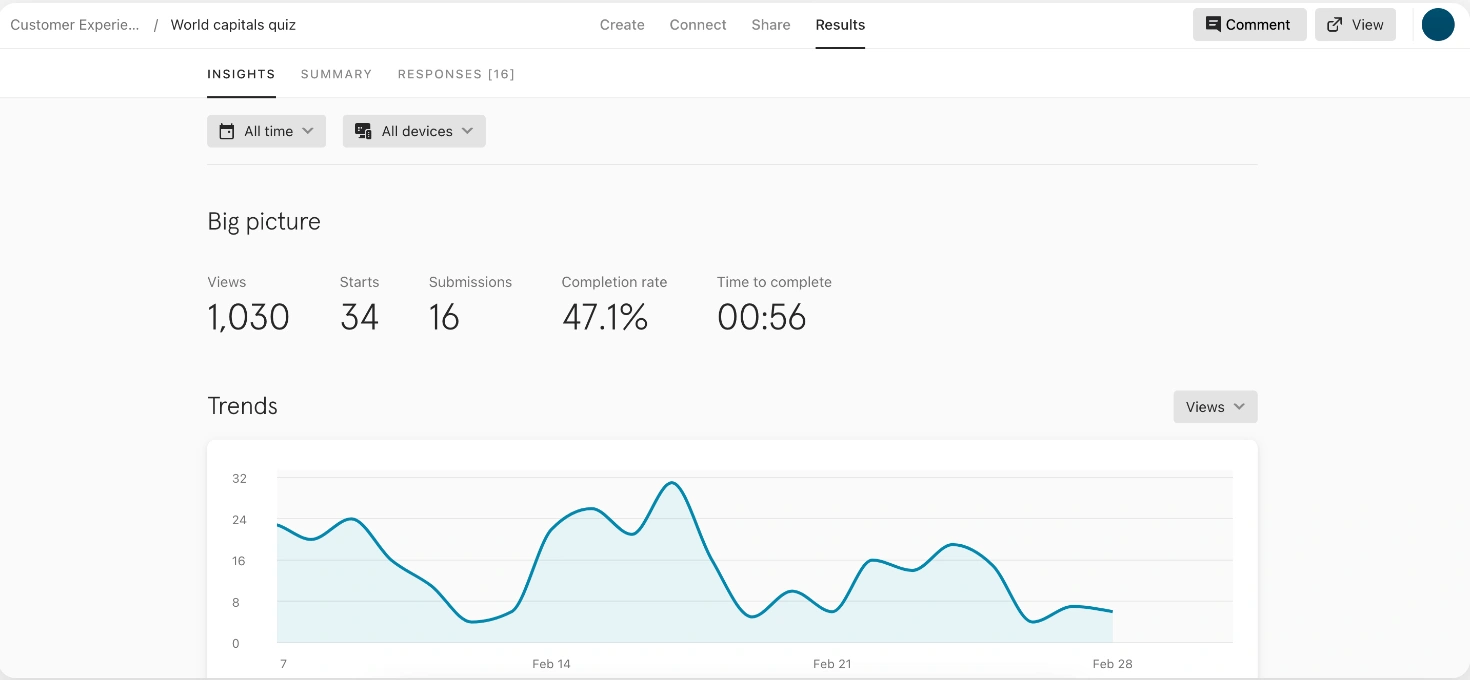Open the account avatar in the top right corner

tap(1438, 24)
